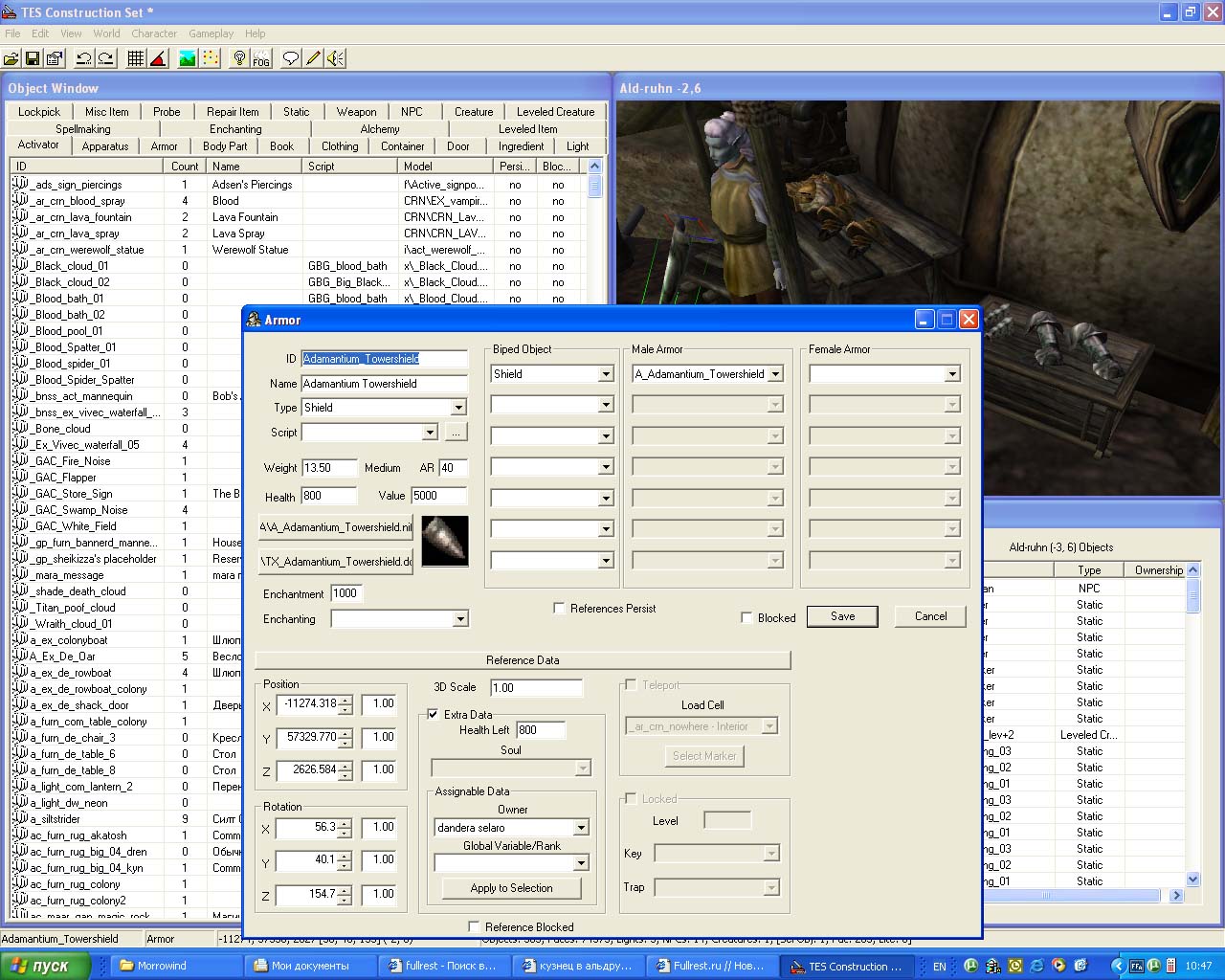Viewport: 1225px width, 980px height.
Task: Toggle the Reference Blocked checkbox
Action: pos(474,926)
